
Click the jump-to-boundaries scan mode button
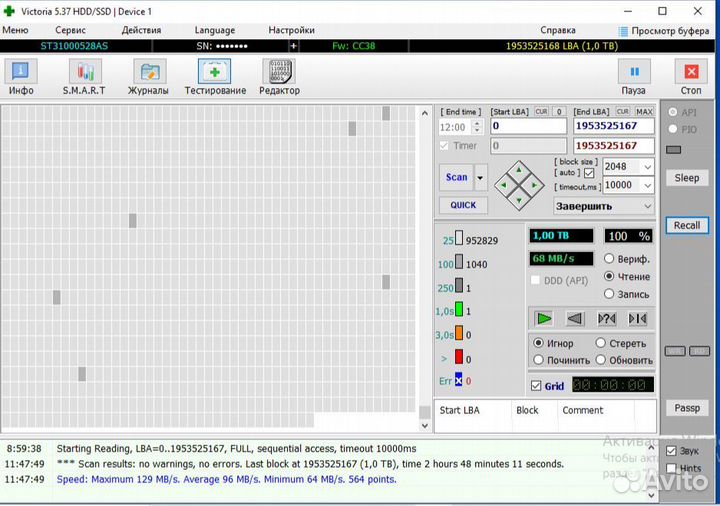coord(637,318)
